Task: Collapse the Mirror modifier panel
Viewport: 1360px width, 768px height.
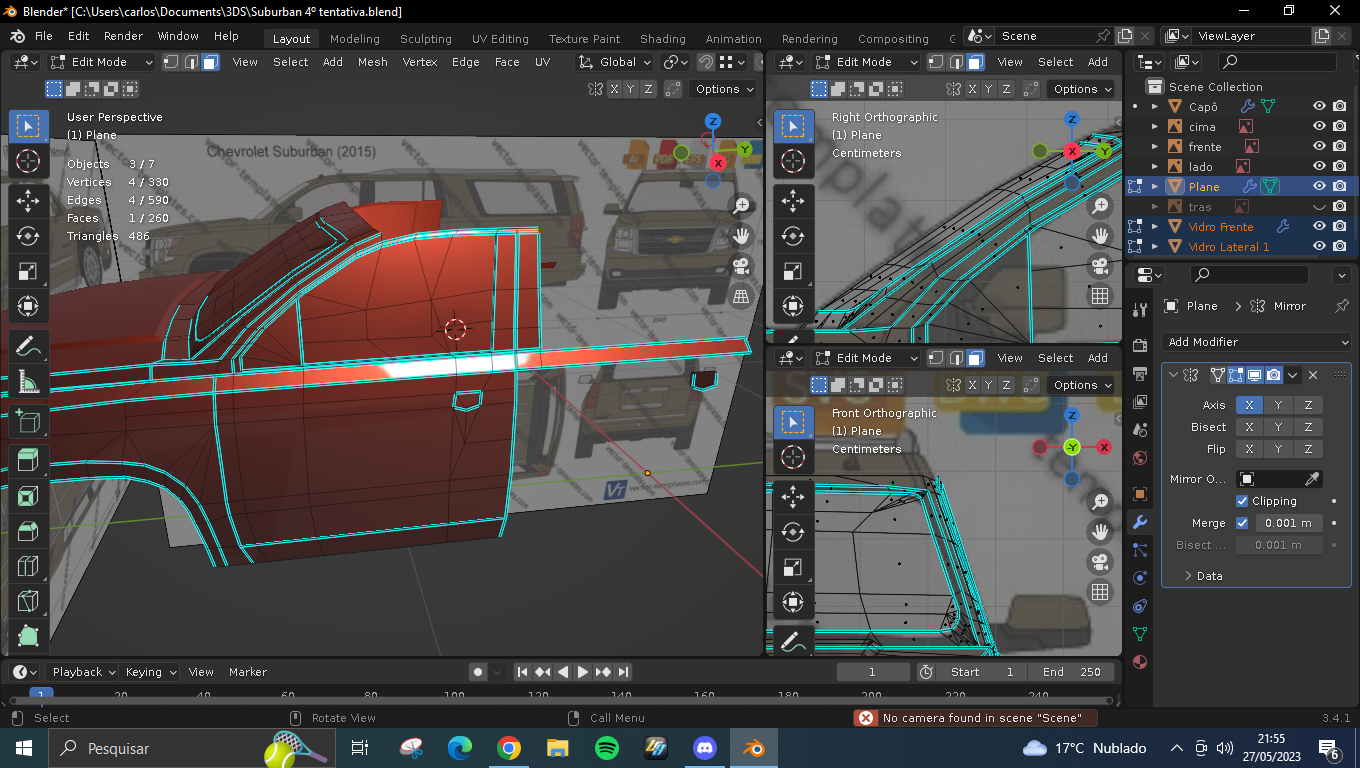Action: (x=1172, y=375)
